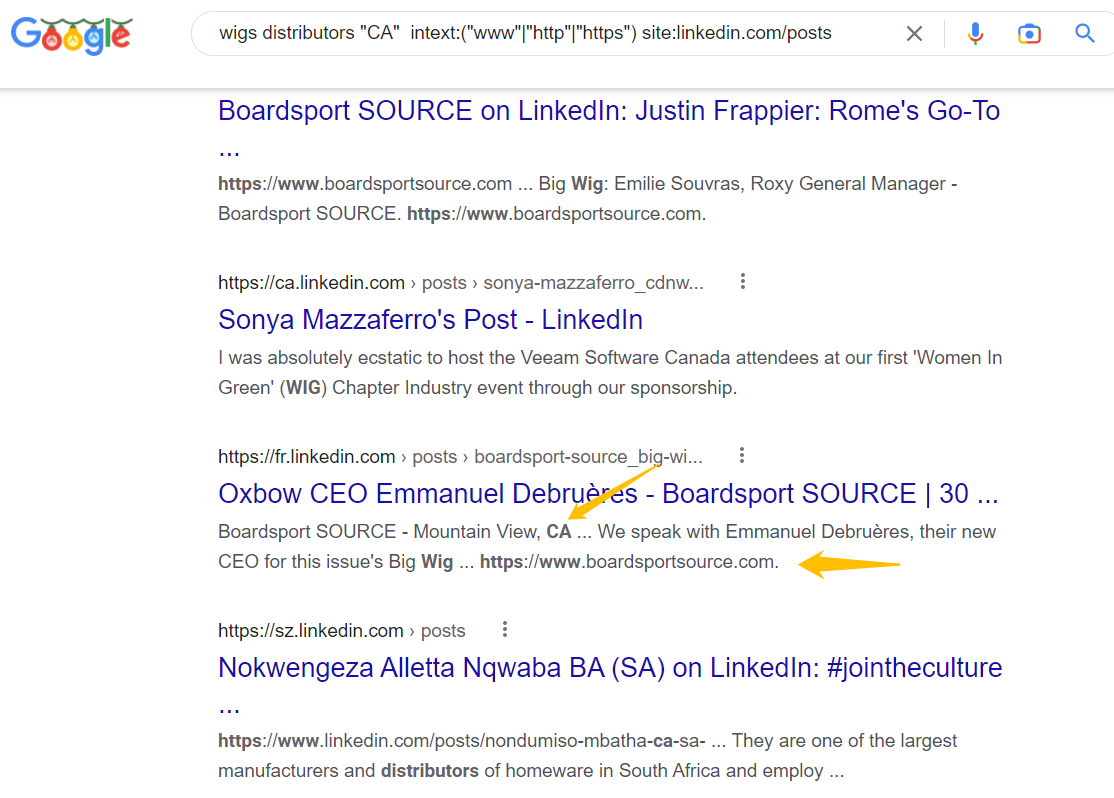The image size is (1114, 798).
Task: Click the blue magnifier search button
Action: click(1085, 34)
